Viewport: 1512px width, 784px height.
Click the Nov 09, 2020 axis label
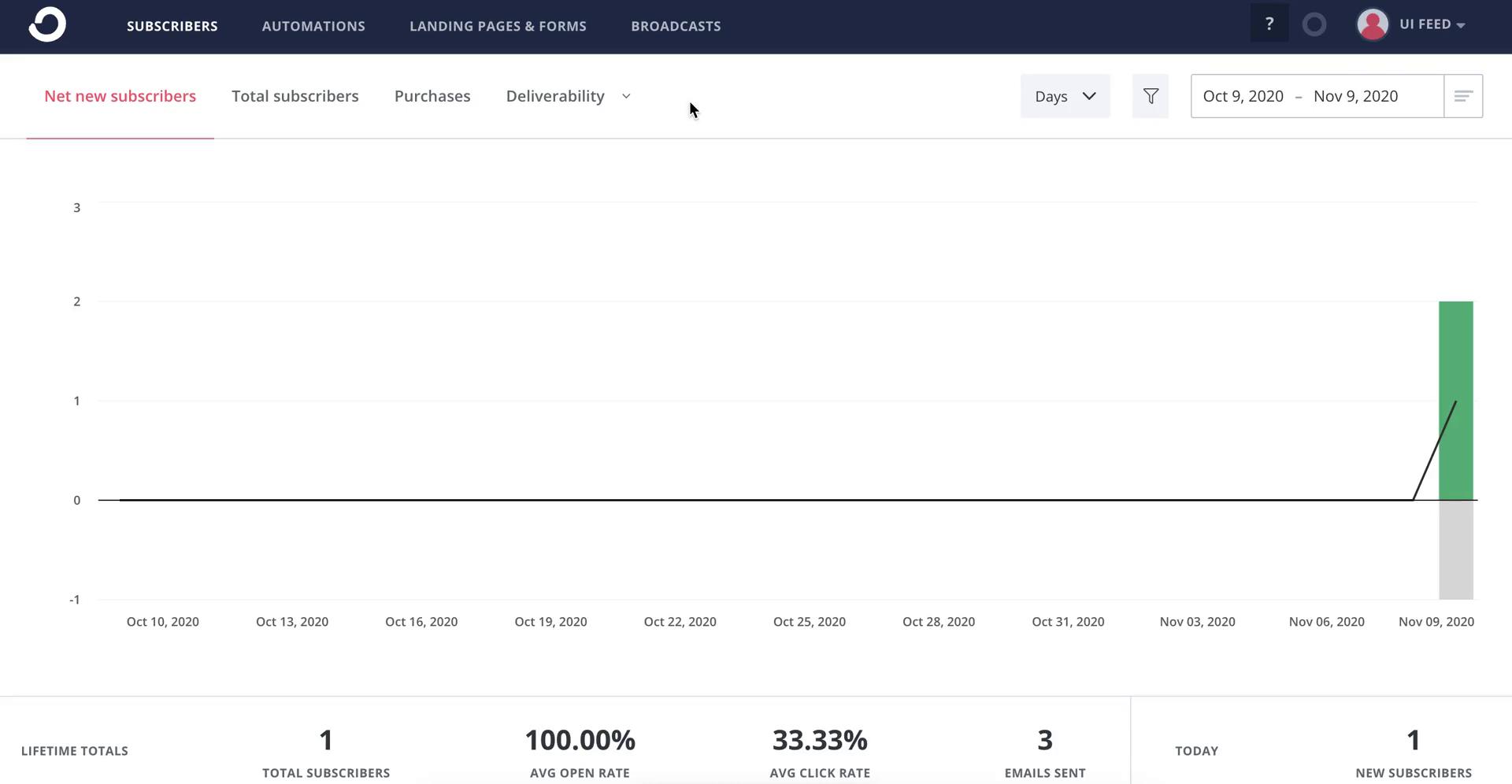[x=1436, y=622]
